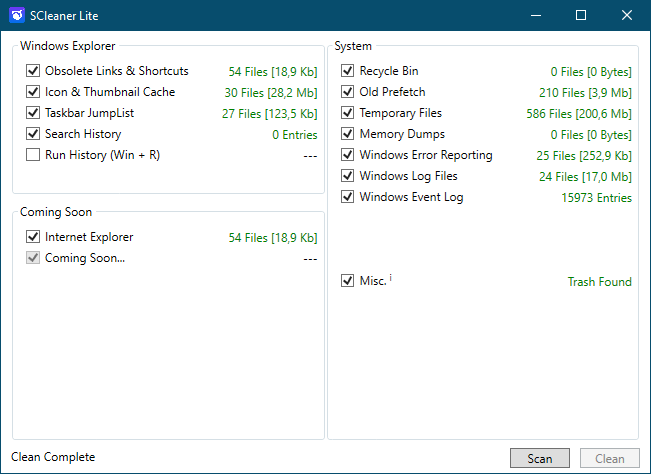Uncheck the Search History checkbox

[33, 134]
